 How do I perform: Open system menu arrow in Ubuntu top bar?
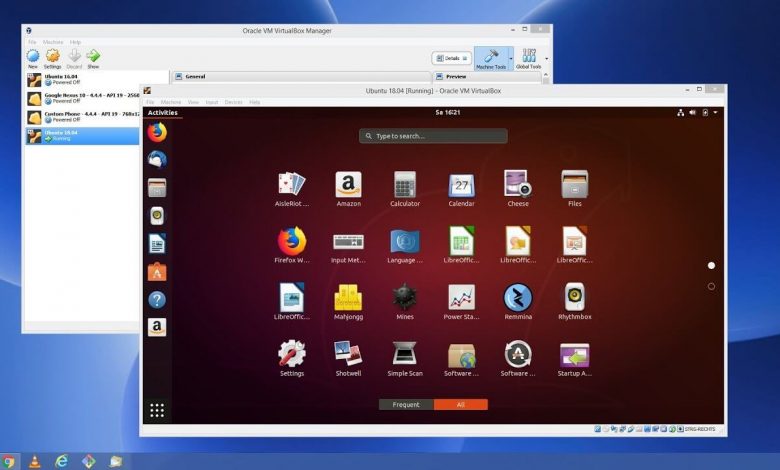coord(715,112)
